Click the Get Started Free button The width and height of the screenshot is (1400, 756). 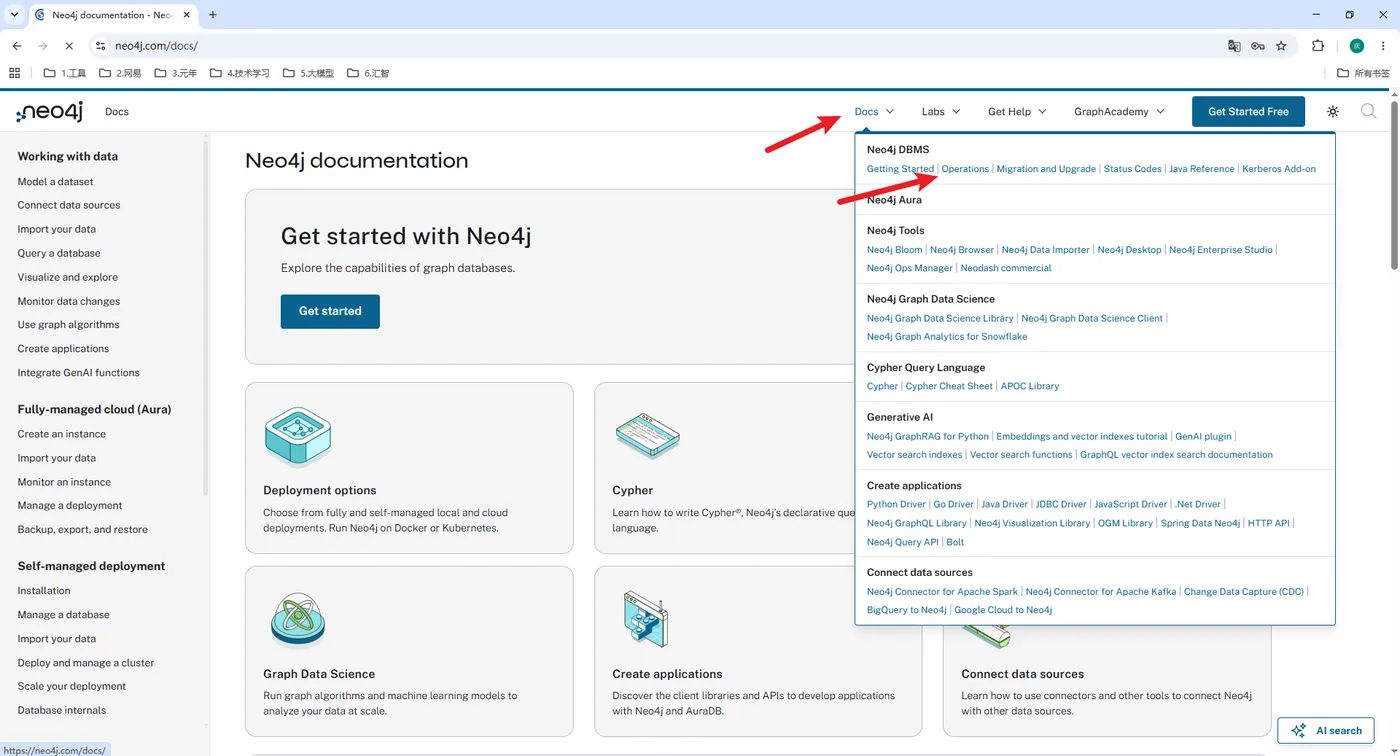(x=1248, y=112)
